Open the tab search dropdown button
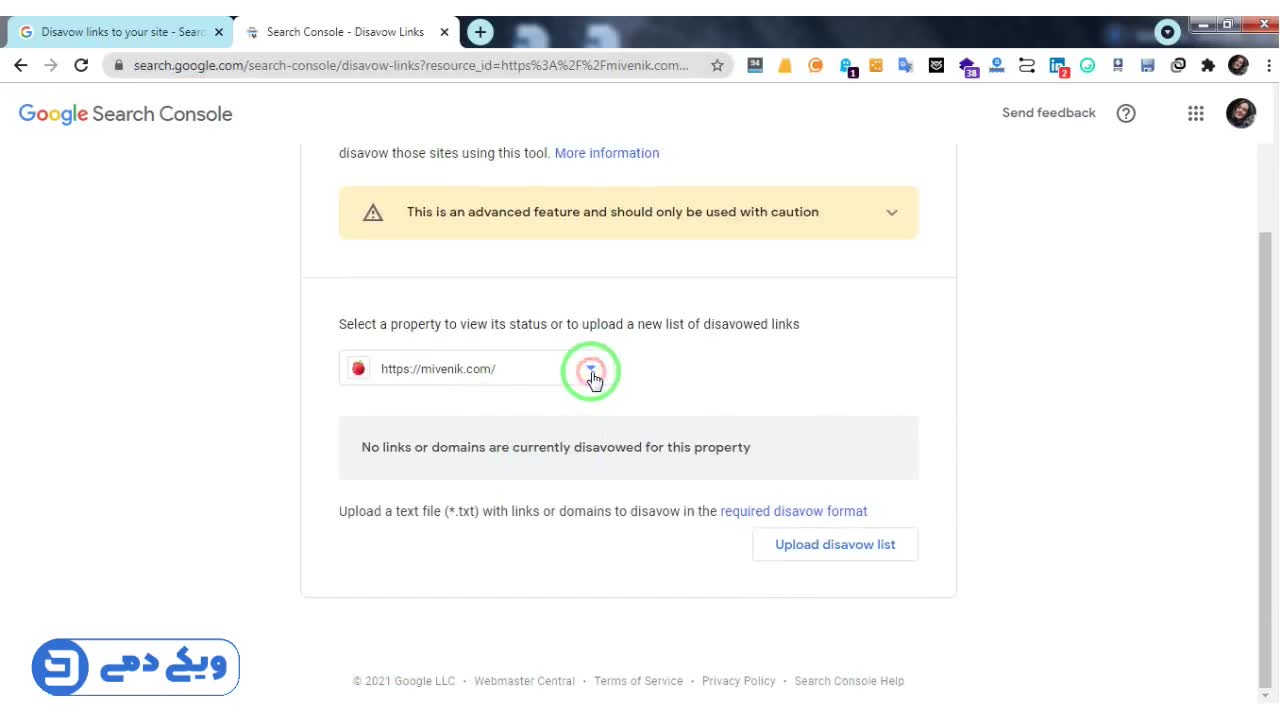1280x720 pixels. pos(1167,32)
